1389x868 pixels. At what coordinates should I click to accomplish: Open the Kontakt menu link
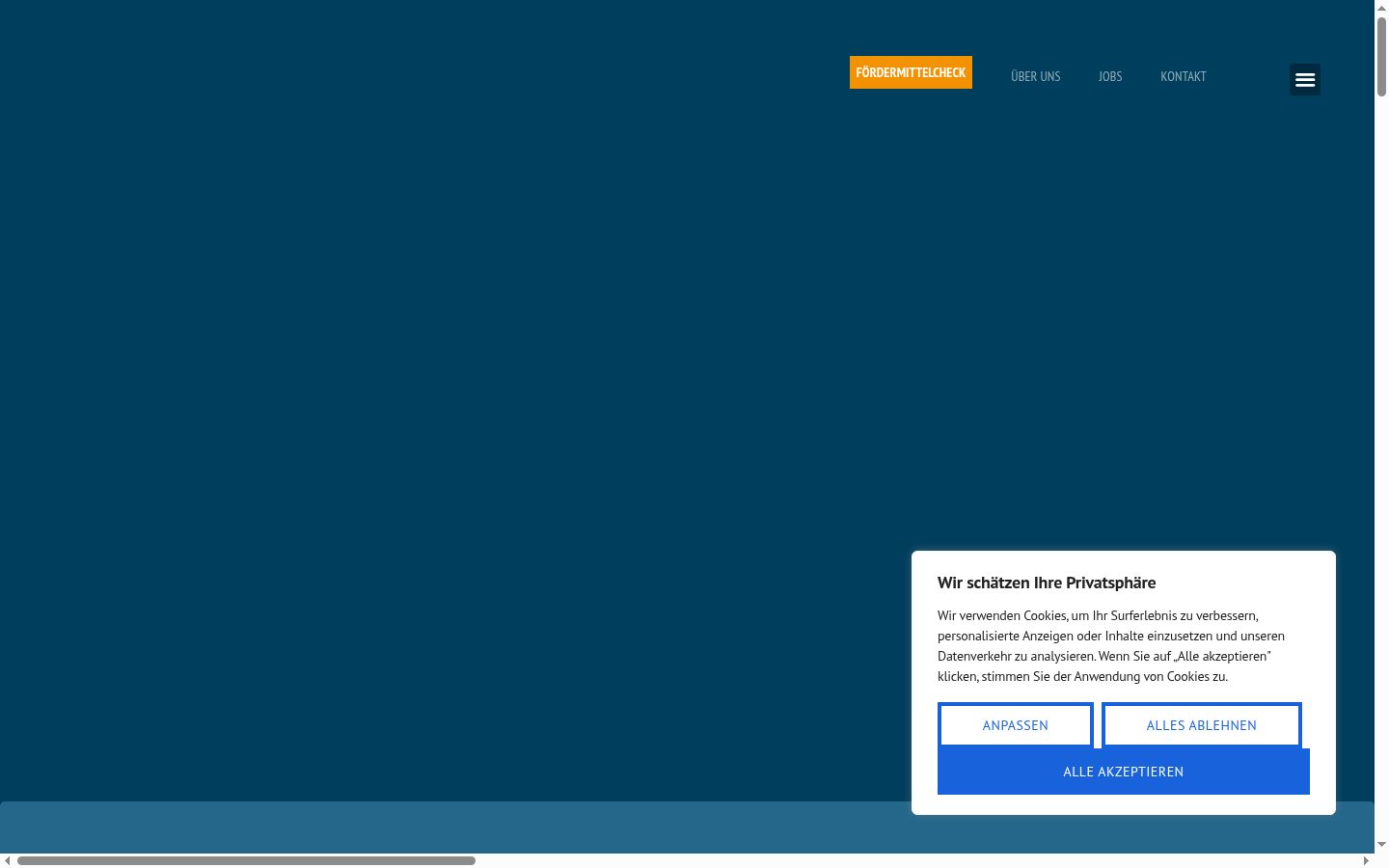coord(1184,76)
